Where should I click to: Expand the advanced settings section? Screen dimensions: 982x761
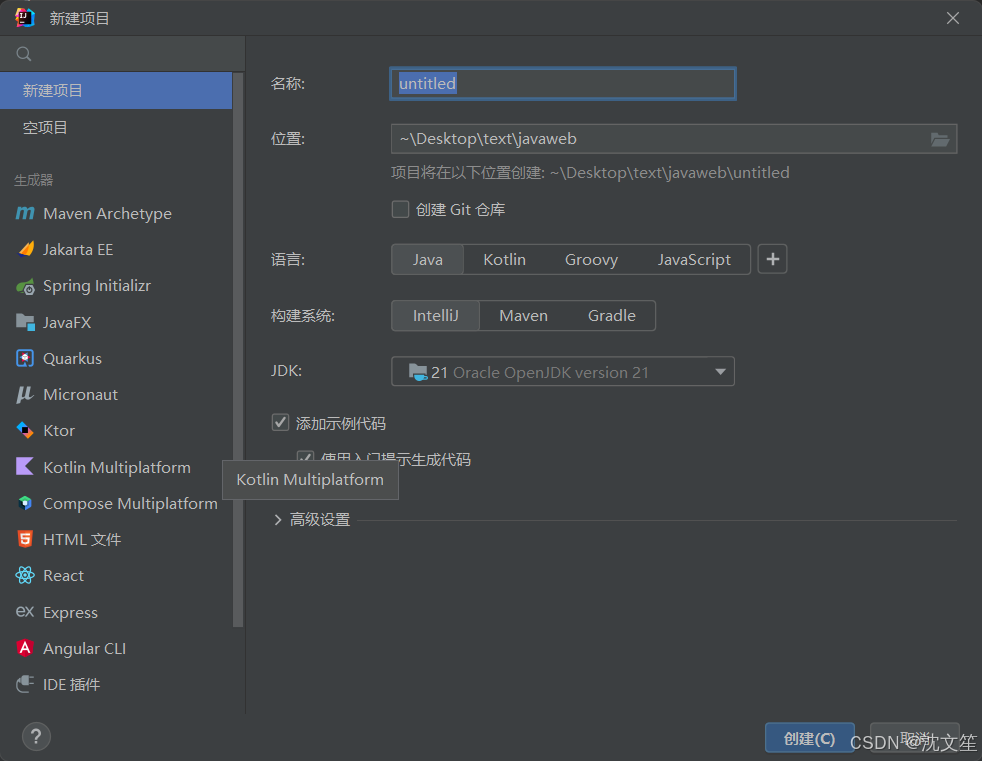(278, 520)
